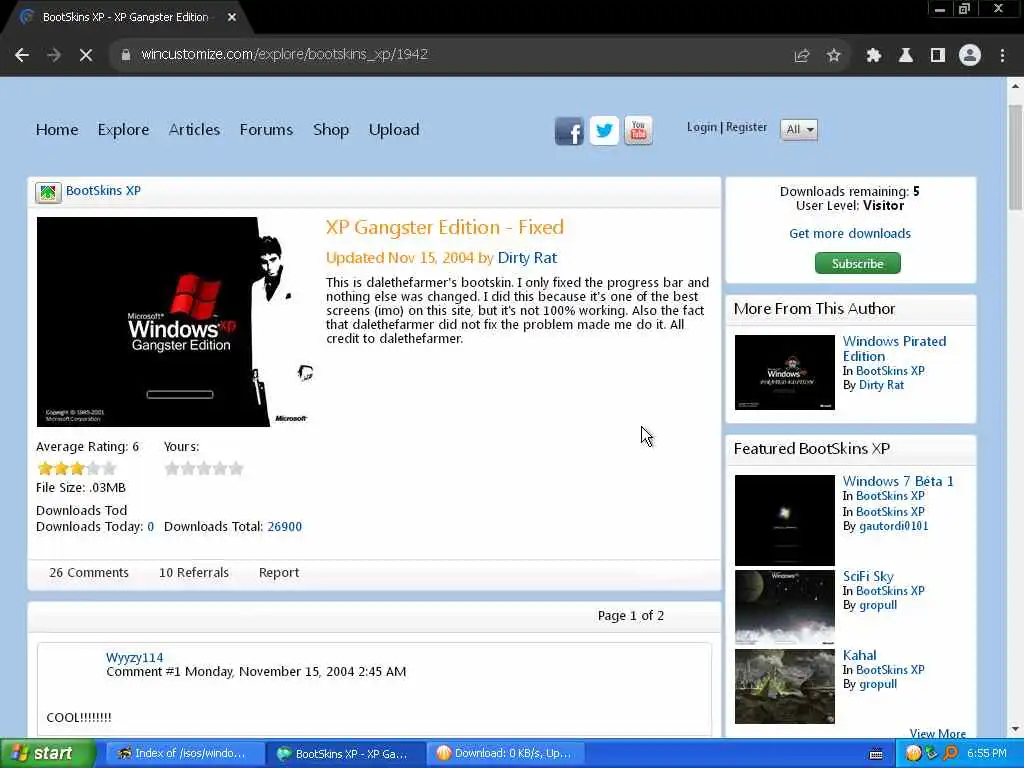Open the Shop menu item

coord(330,130)
